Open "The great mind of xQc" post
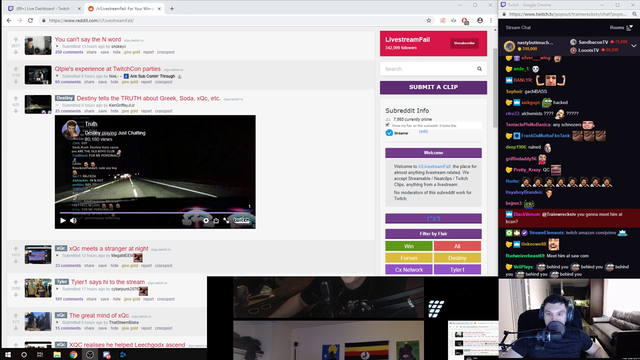 click(99, 316)
